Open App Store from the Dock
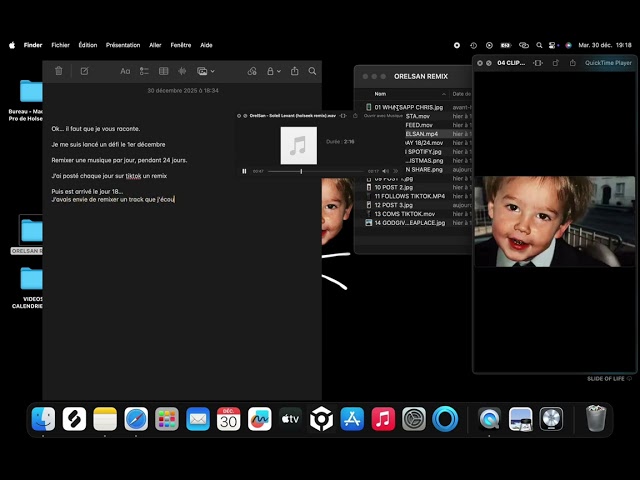The image size is (640, 480). tap(352, 419)
